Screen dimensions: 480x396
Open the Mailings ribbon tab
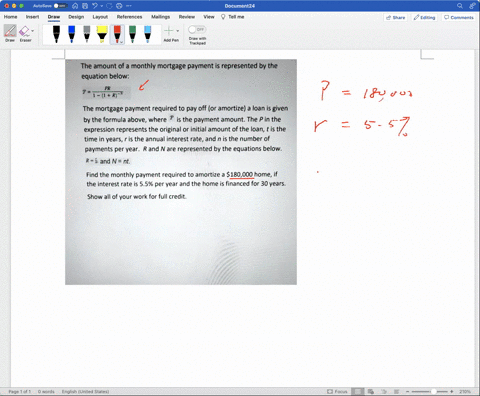(160, 17)
